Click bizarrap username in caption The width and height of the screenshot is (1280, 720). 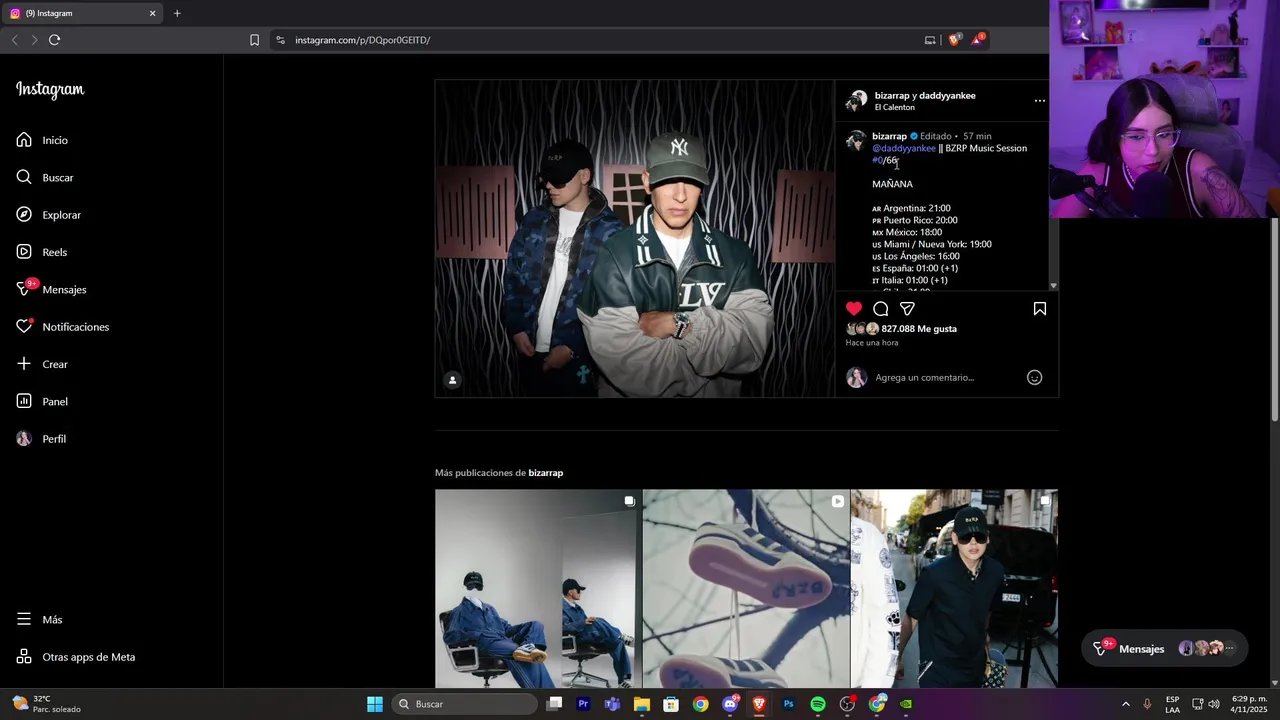[x=889, y=136]
